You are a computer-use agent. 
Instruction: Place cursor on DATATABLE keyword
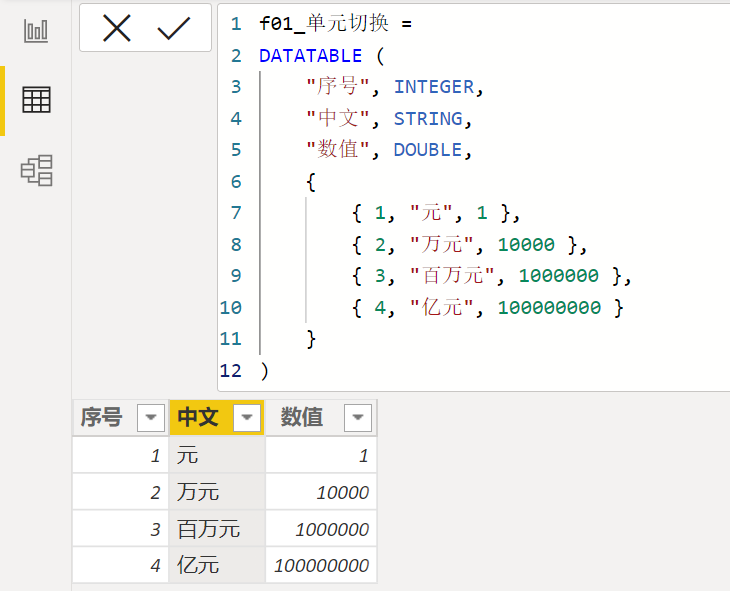tap(311, 56)
